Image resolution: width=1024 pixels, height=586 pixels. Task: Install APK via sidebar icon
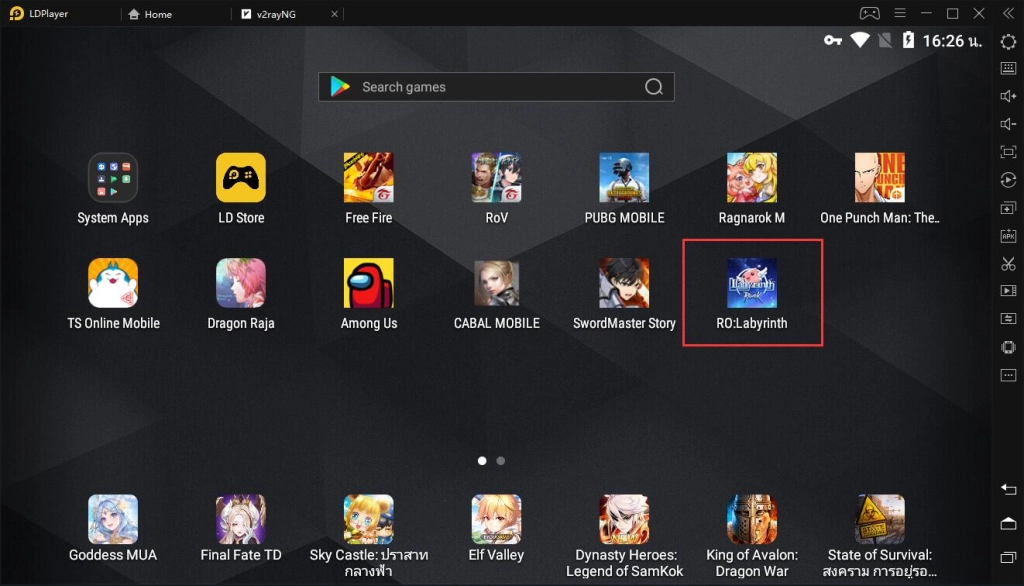[1008, 236]
